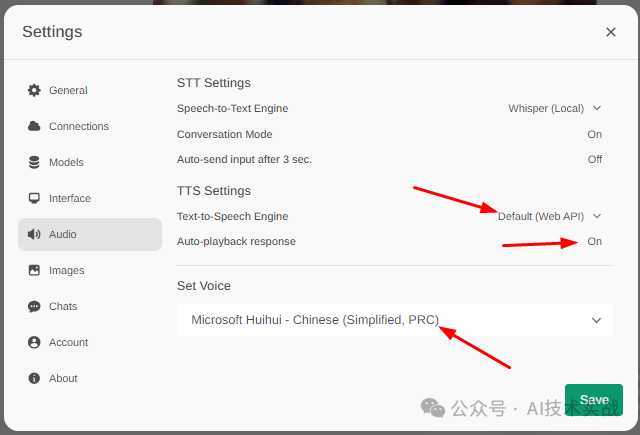Click the About info circle icon
Screen dimensions: 640x435
click(x=34, y=378)
